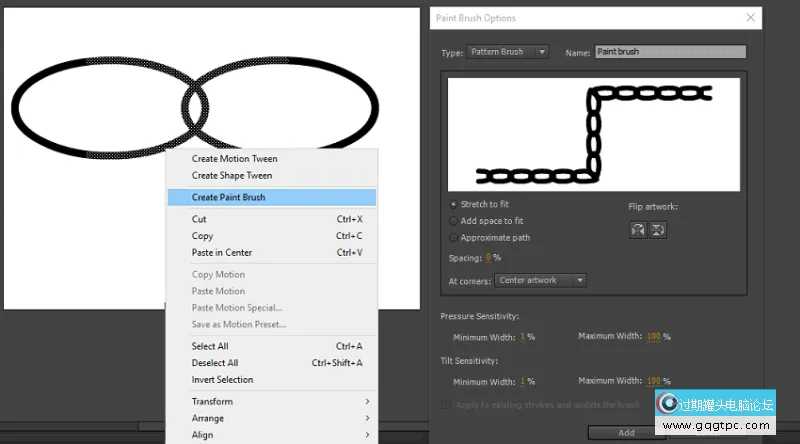Click Pressure Sensitivity Maximum Width value
This screenshot has height=444, width=800.
point(653,337)
